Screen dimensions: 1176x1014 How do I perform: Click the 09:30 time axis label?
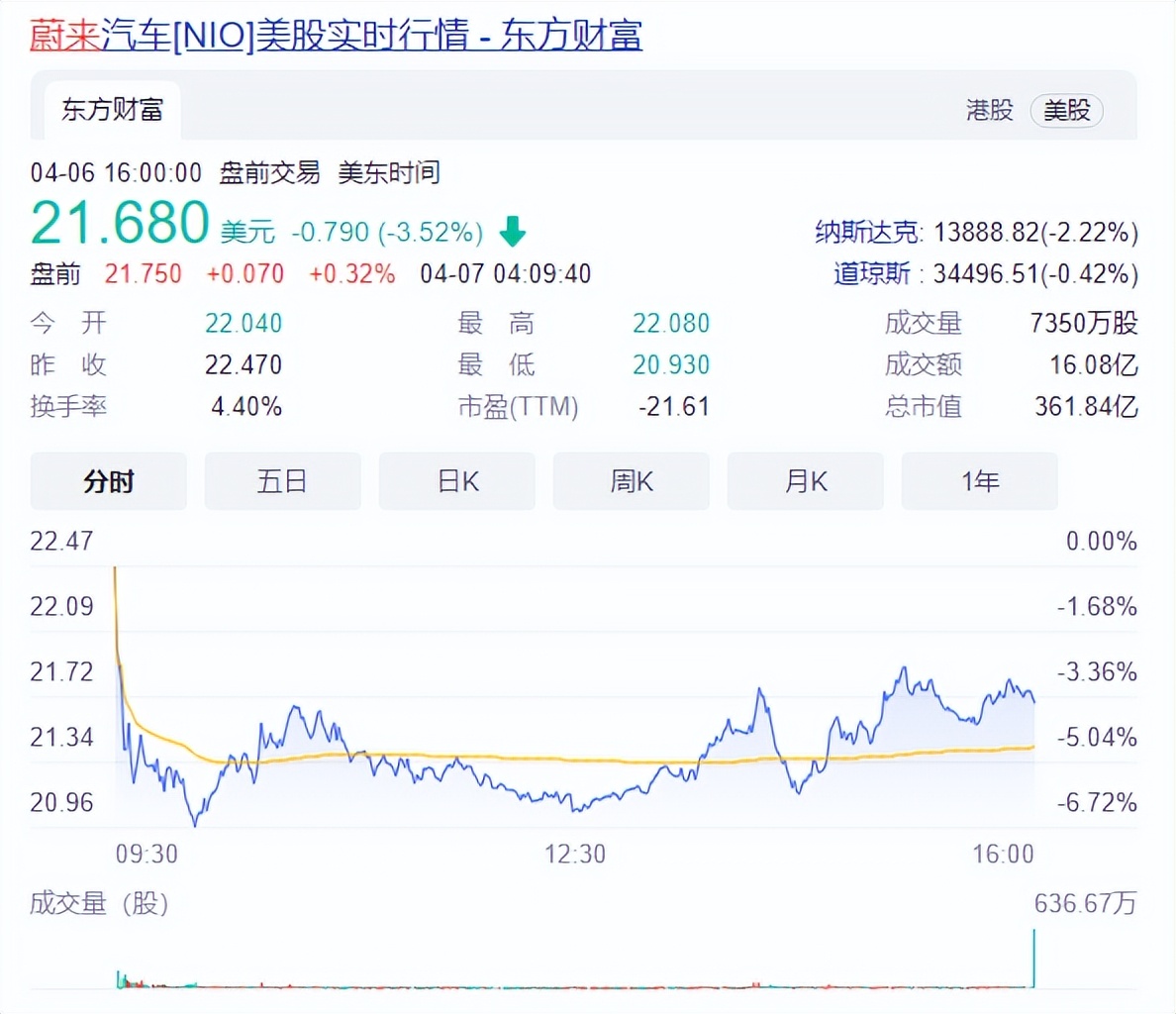pyautogui.click(x=147, y=854)
